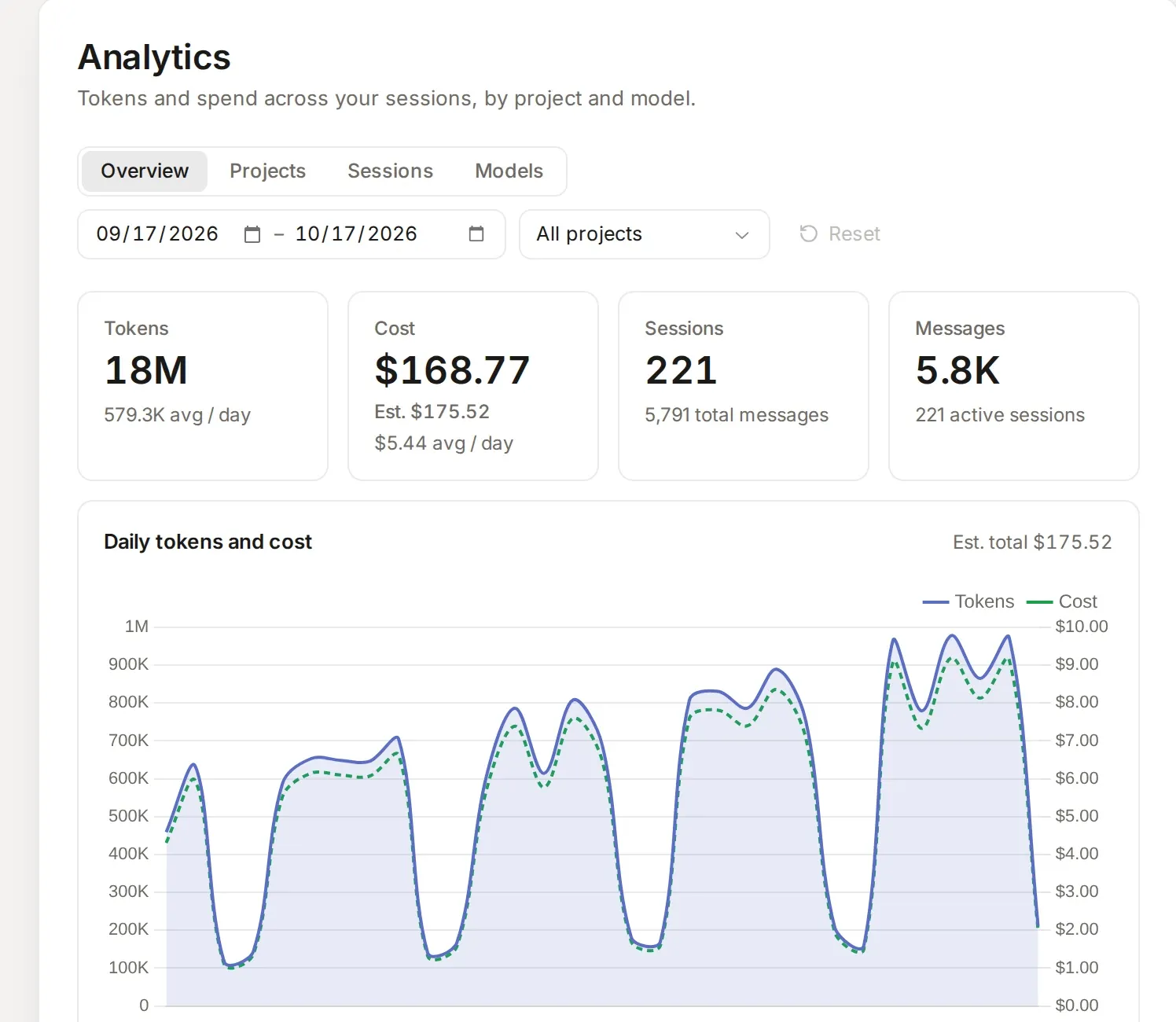Click the 5,791 total messages text
Screen dimensions: 1176x1022
tap(737, 415)
